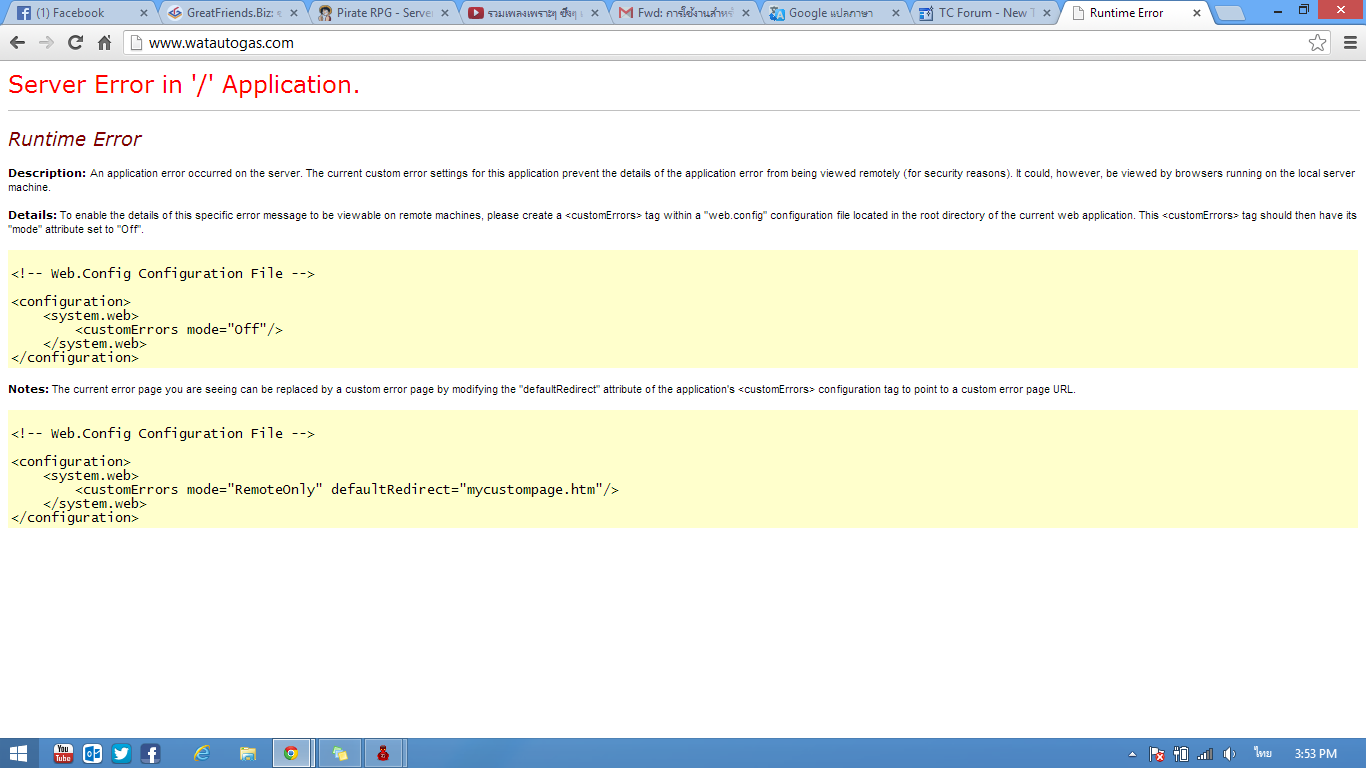The height and width of the screenshot is (768, 1366).
Task: Open the Facebook taskbar shortcut
Action: tap(150, 753)
